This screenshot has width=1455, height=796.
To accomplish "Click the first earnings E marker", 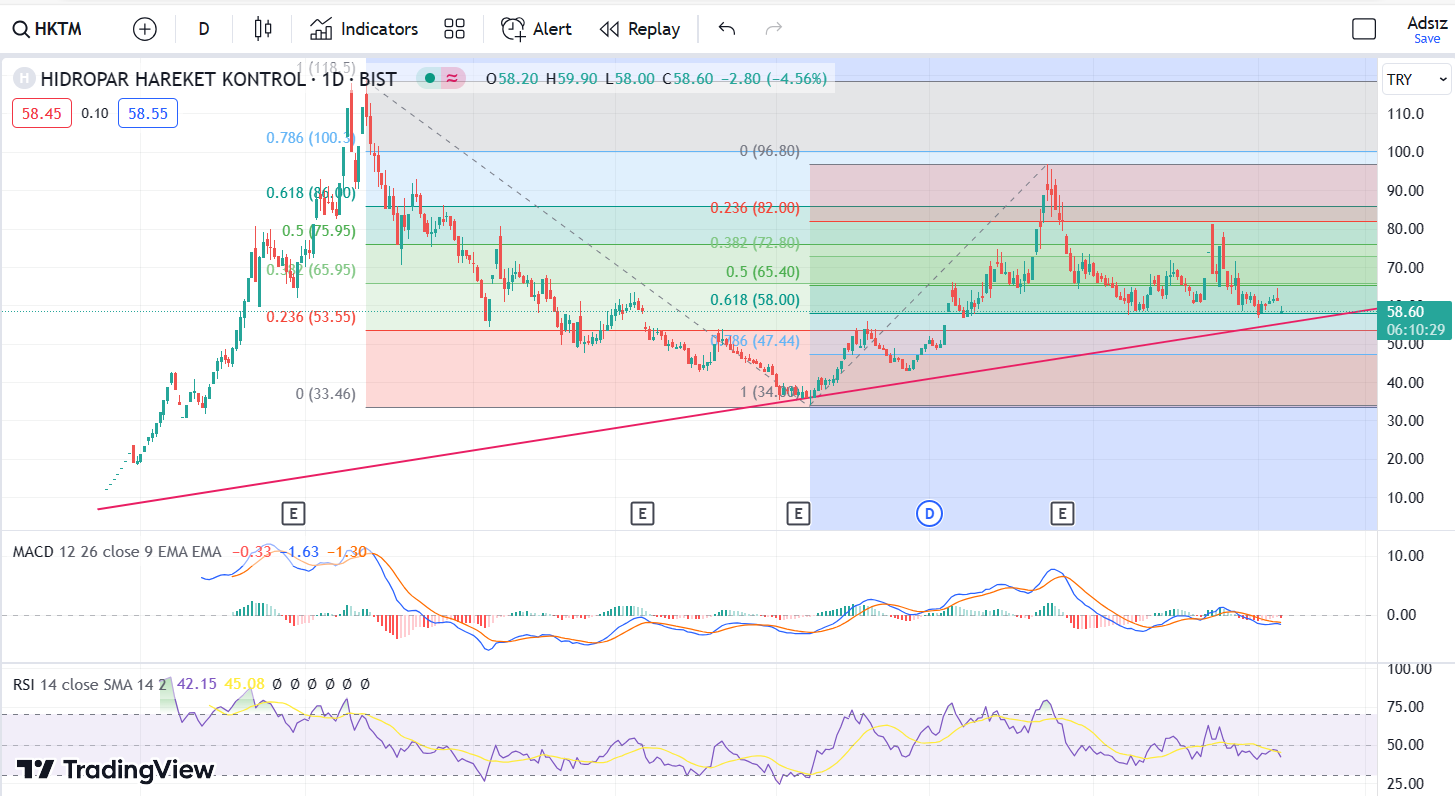I will pos(293,514).
